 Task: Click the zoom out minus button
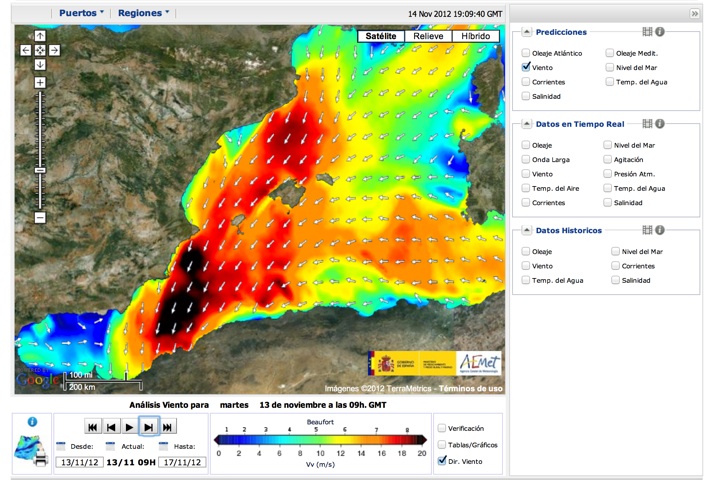40,217
